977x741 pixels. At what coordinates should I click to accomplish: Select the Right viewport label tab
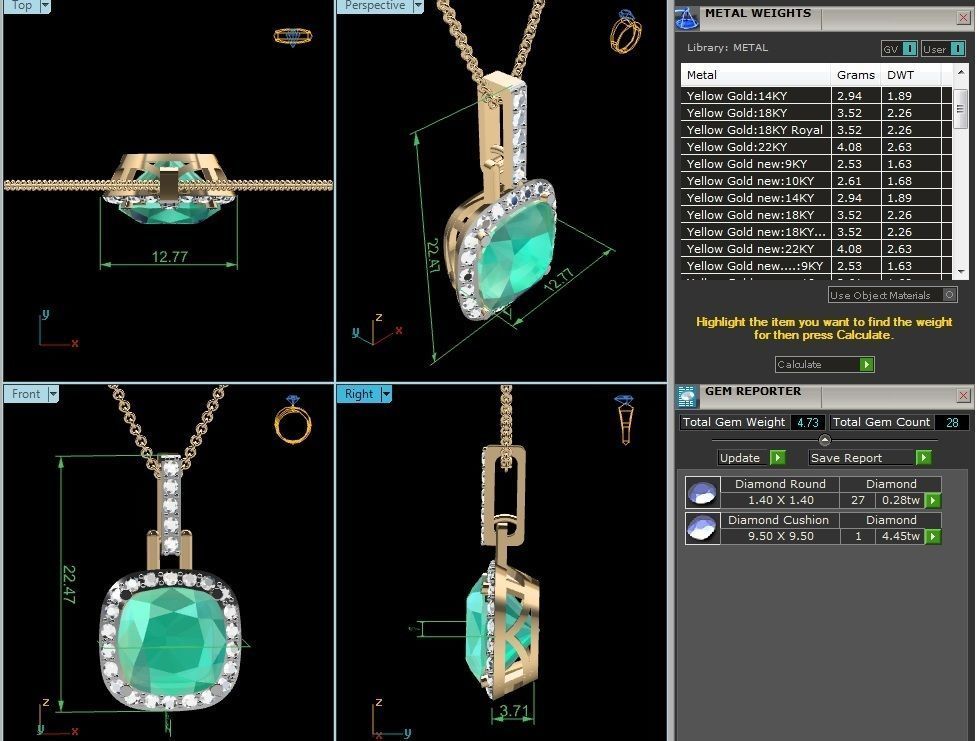(359, 394)
